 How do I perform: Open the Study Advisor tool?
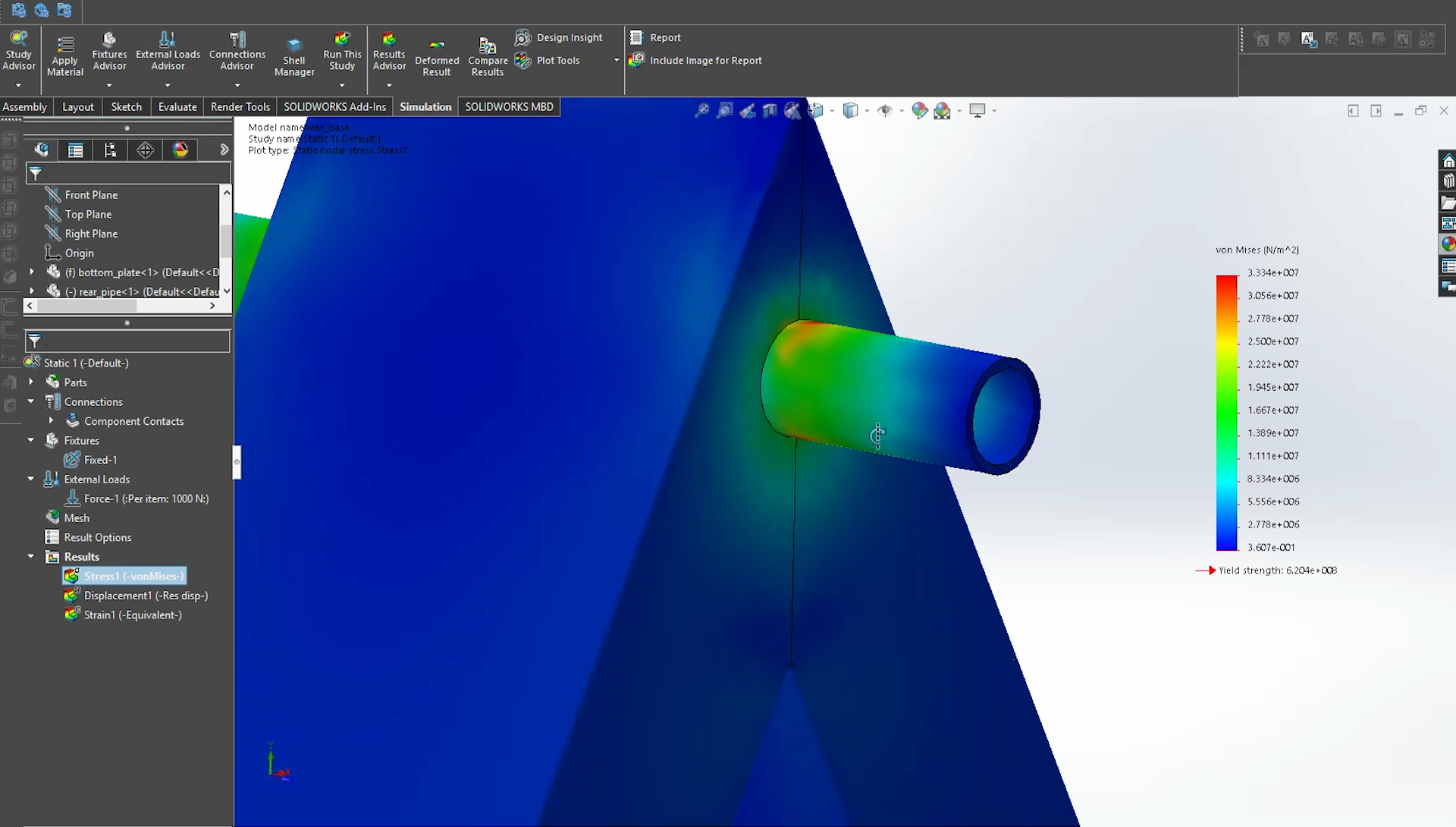click(x=18, y=51)
